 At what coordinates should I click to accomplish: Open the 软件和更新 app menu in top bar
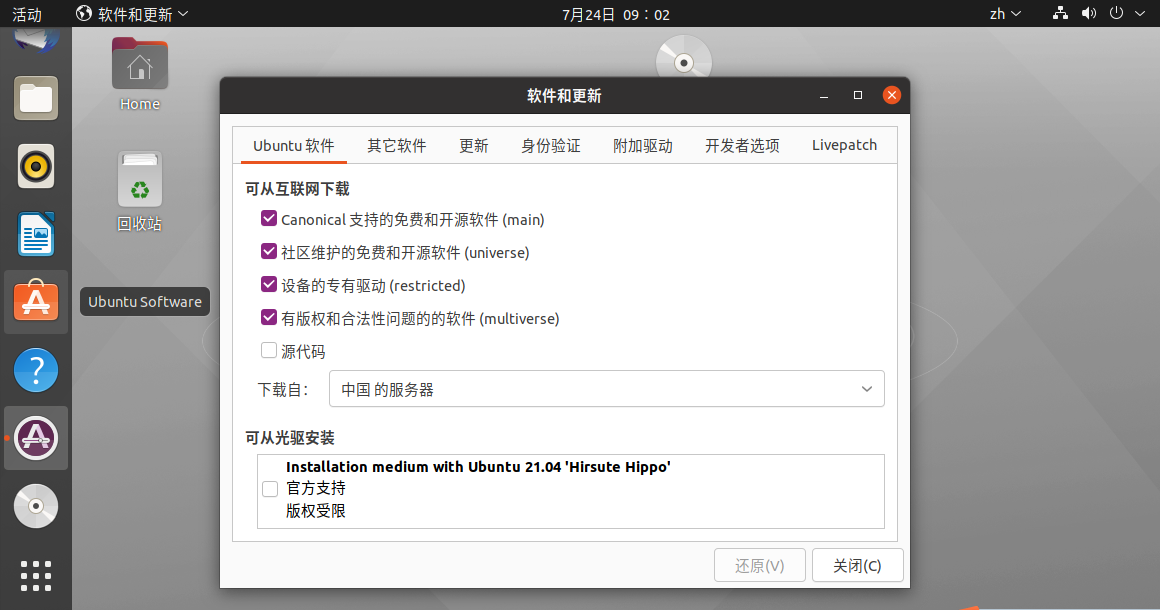point(132,13)
